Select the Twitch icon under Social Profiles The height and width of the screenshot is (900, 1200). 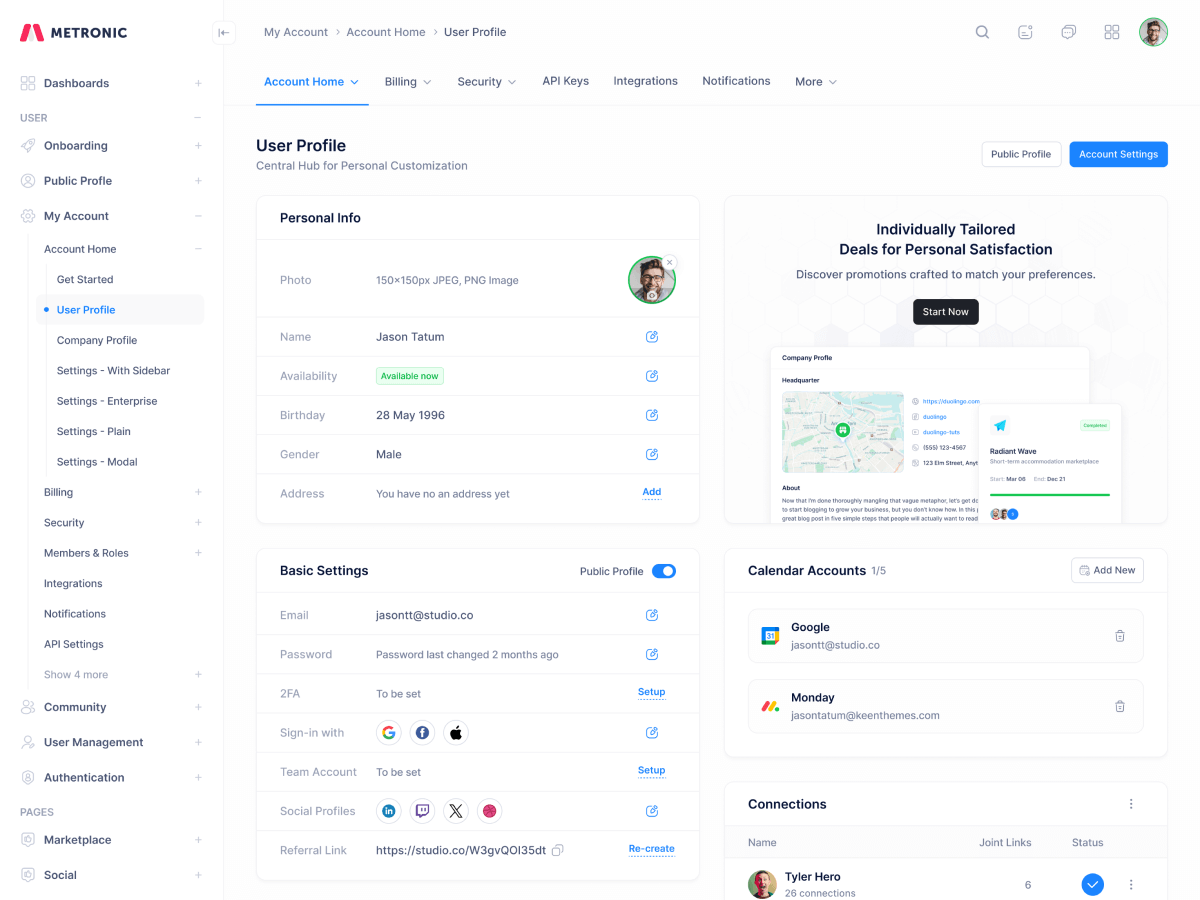(x=422, y=811)
